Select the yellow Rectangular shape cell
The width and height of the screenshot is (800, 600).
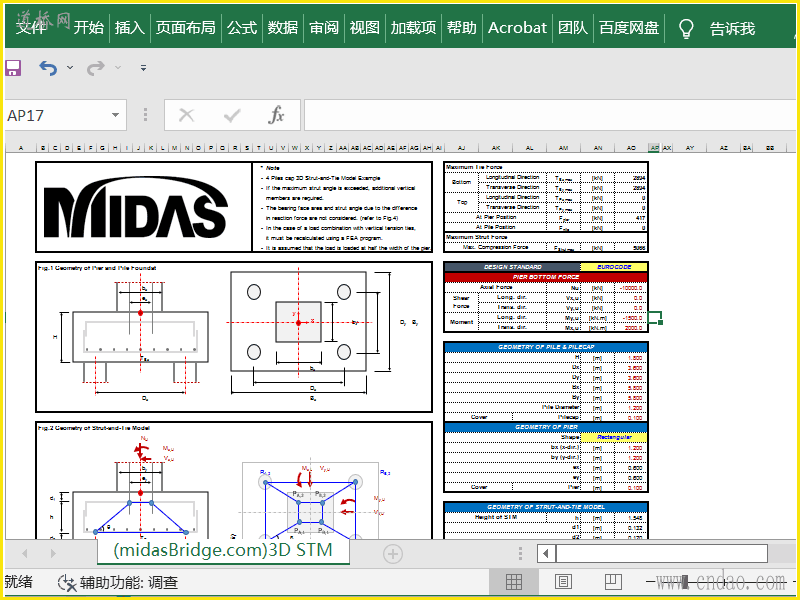pos(614,437)
